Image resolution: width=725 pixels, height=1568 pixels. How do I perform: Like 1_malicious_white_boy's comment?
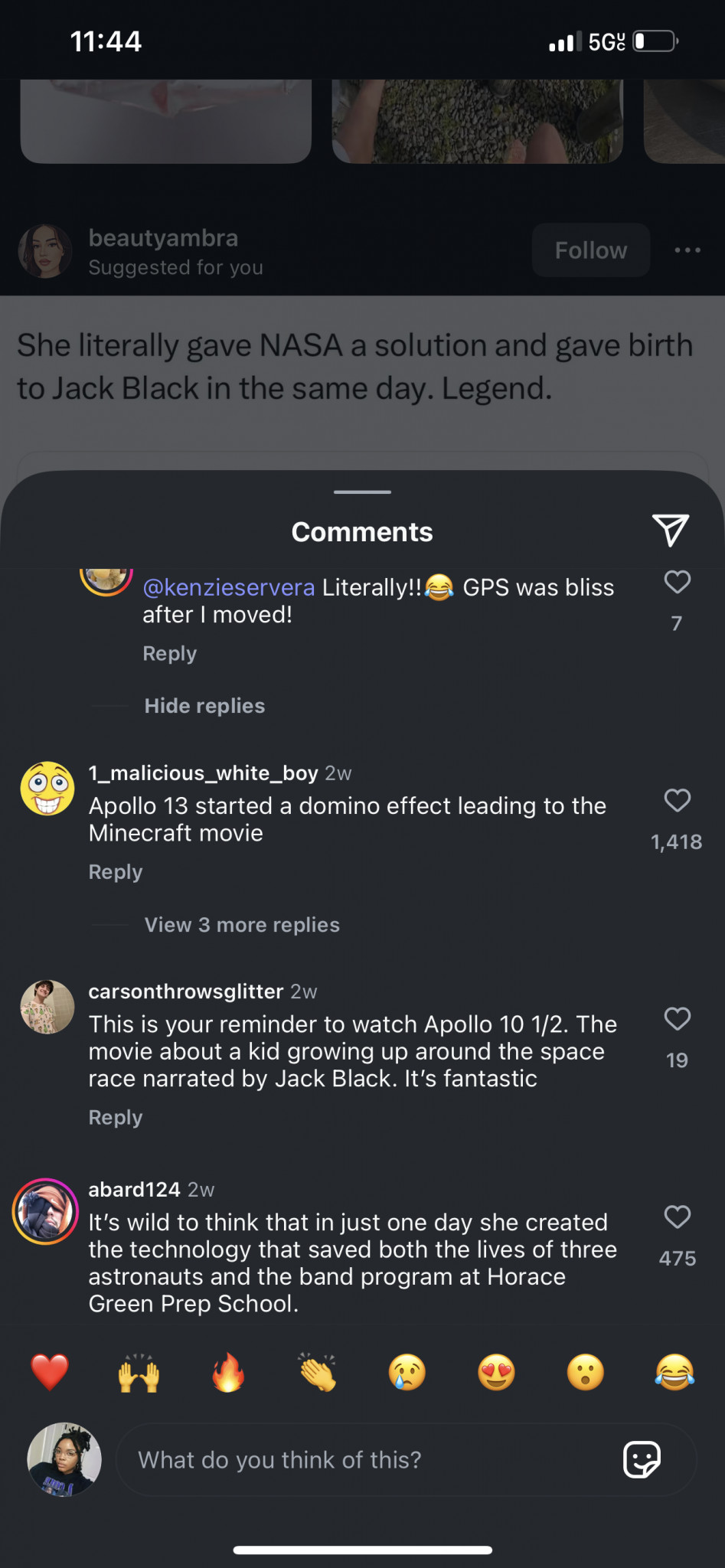click(x=677, y=801)
